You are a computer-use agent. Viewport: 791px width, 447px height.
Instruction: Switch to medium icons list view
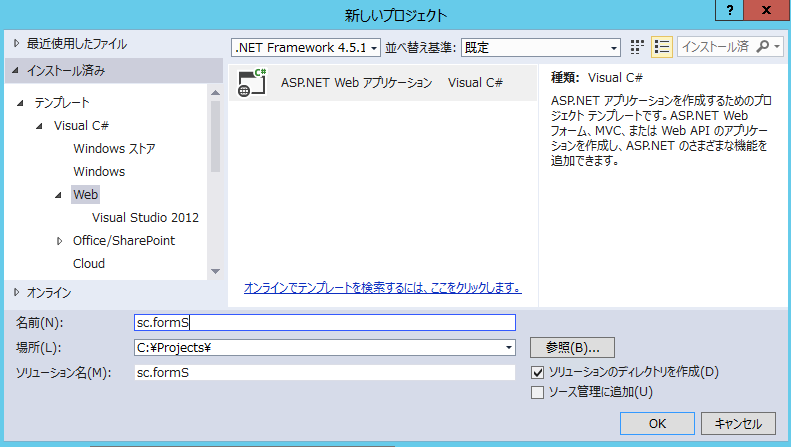662,47
